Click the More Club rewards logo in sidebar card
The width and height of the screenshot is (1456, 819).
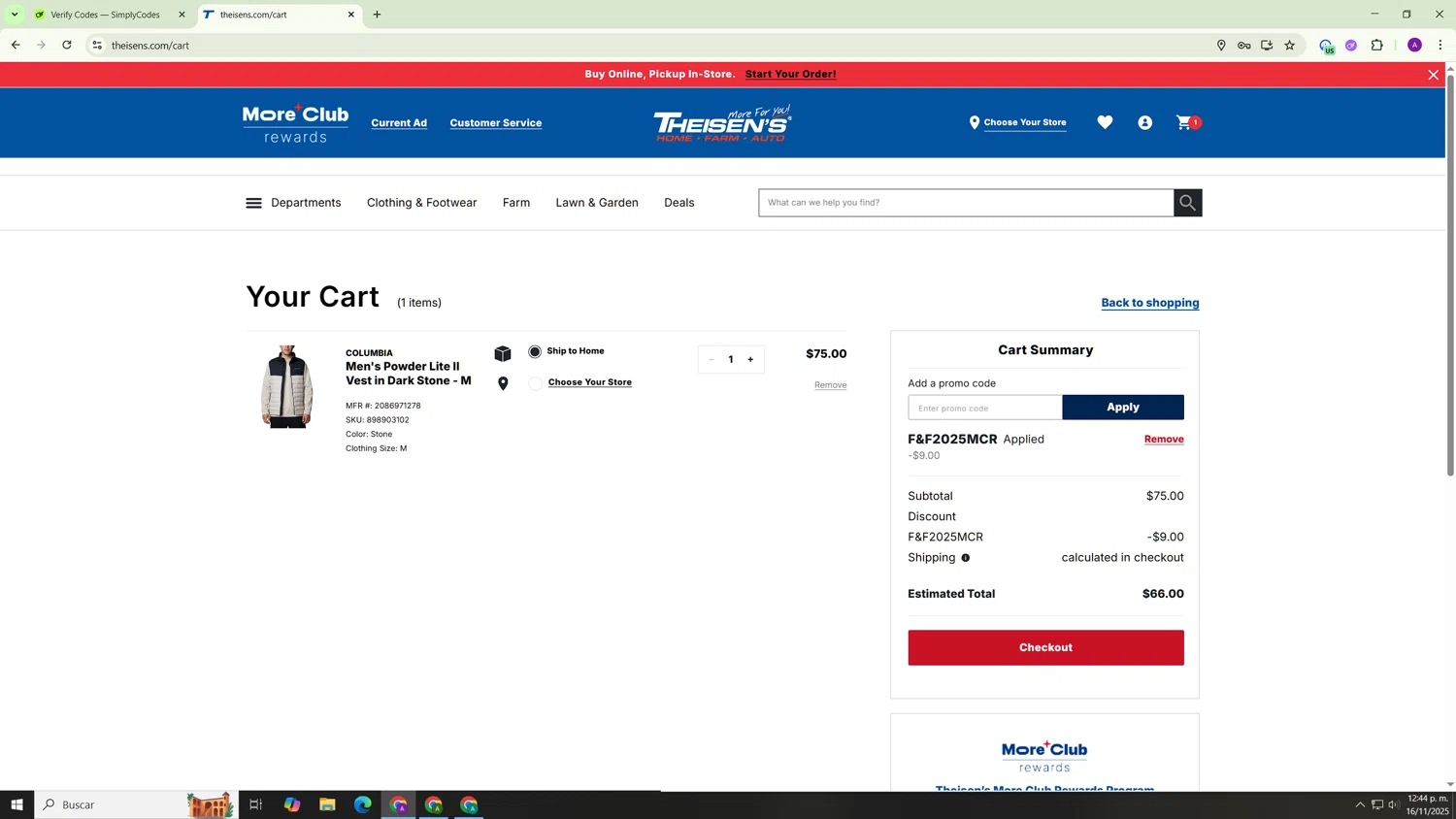pos(1044,757)
